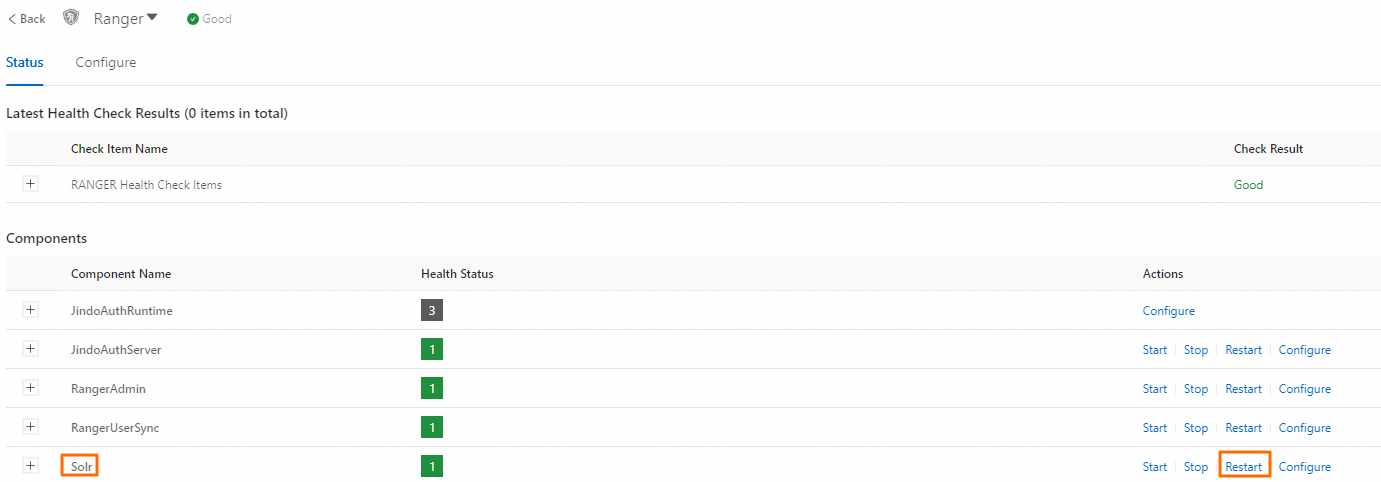1381x482 pixels.
Task: Click the Ranger service shield icon
Action: pyautogui.click(x=71, y=18)
